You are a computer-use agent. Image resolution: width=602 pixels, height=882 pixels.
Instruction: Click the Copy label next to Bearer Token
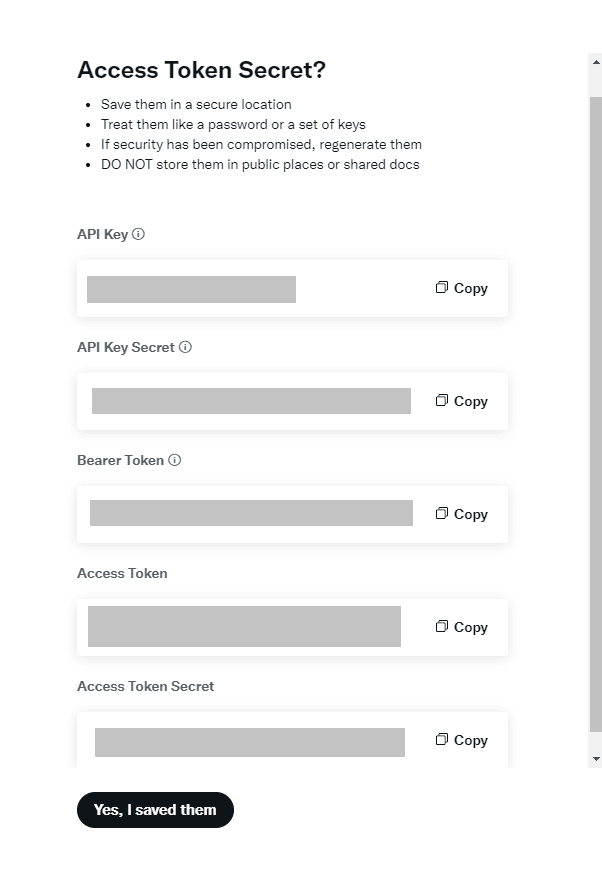(x=470, y=514)
